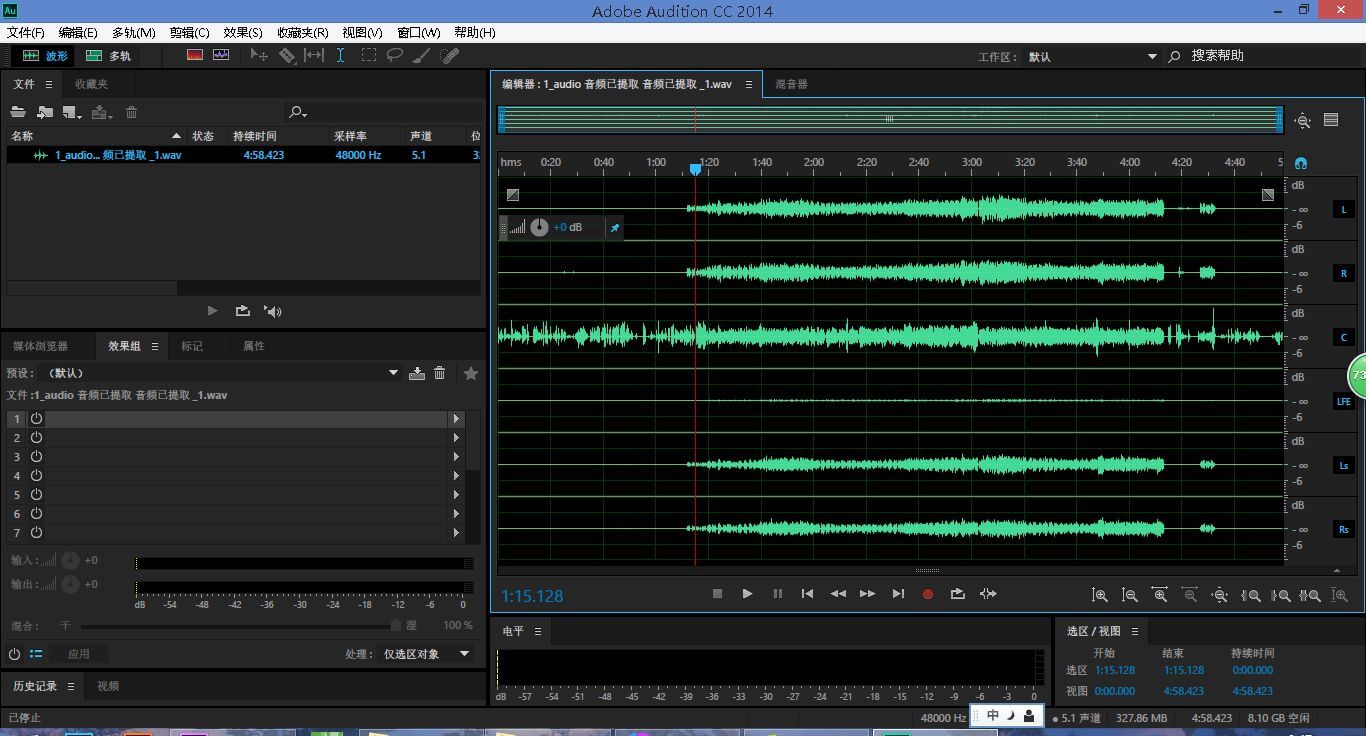Open editor tab panel menu

click(748, 85)
